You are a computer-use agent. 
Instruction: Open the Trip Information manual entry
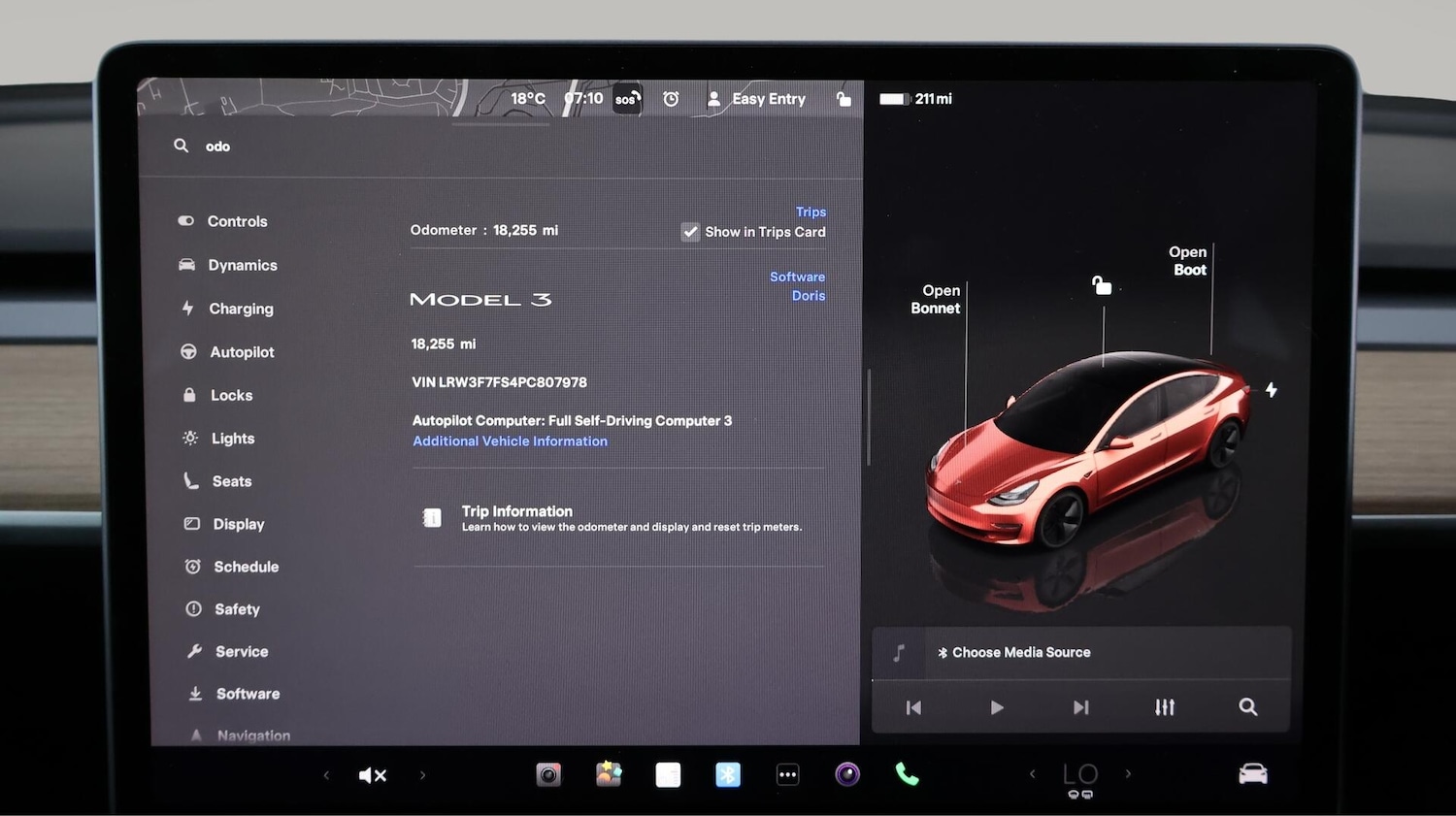[618, 518]
